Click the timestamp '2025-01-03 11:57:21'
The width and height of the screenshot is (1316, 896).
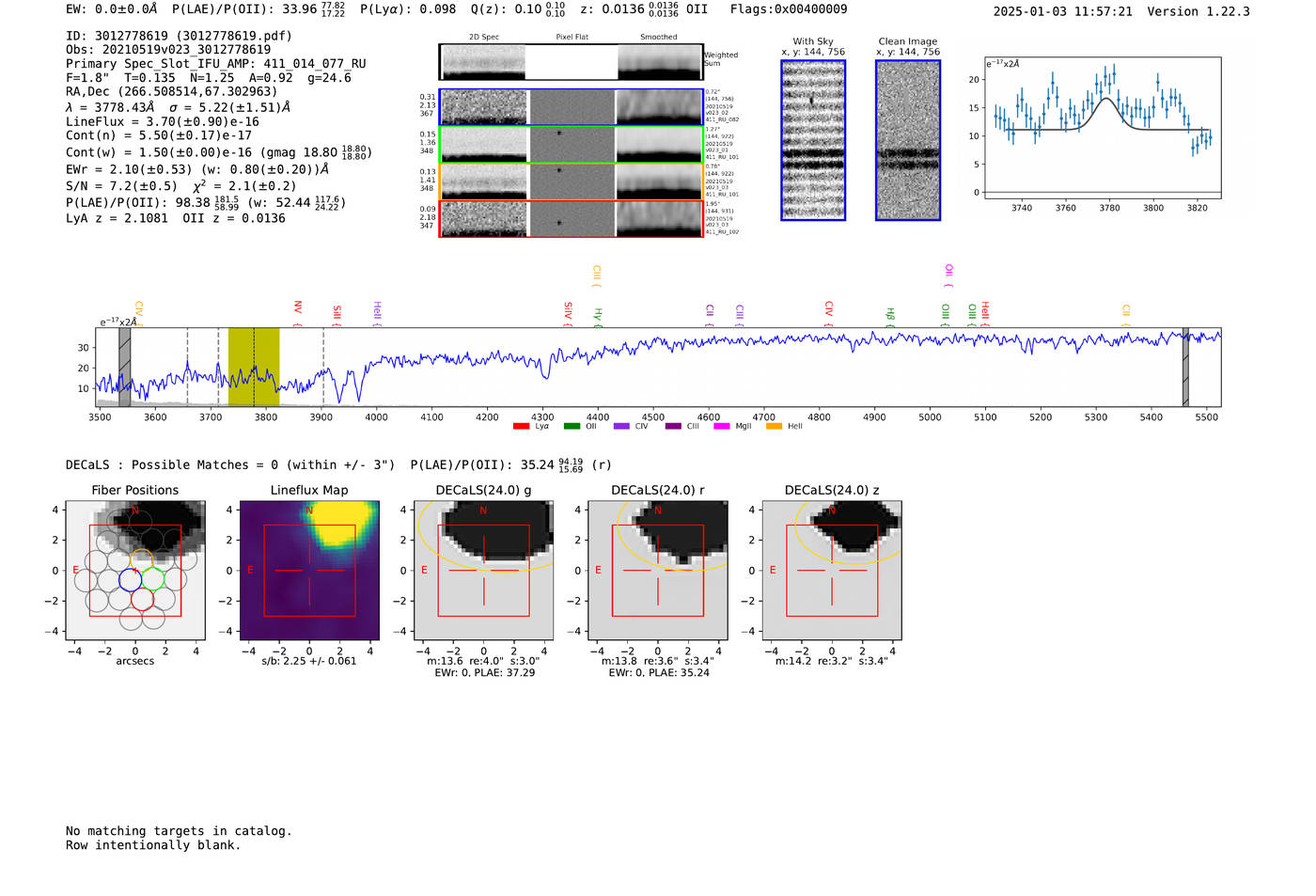[1063, 11]
